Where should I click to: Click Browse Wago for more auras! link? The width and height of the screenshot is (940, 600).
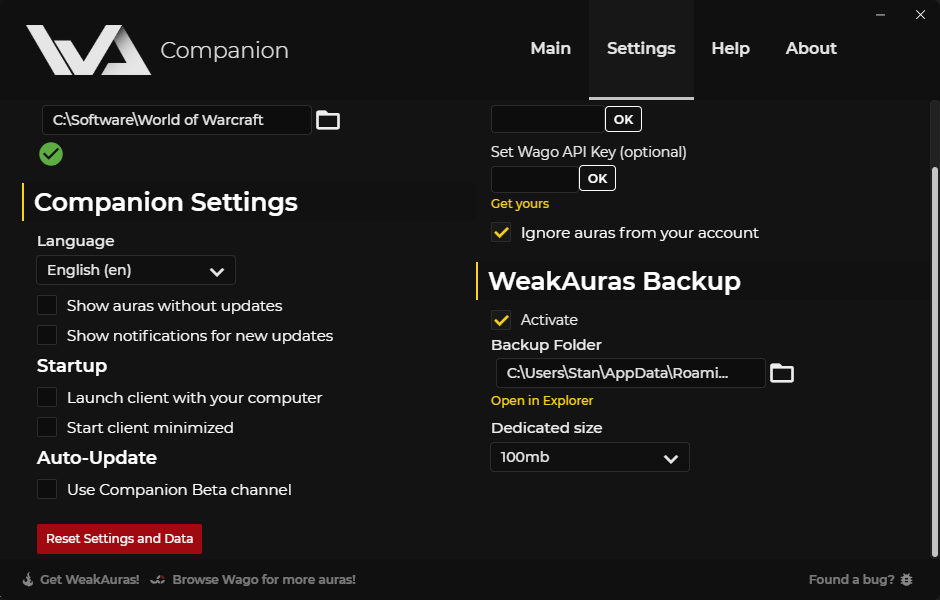click(x=264, y=580)
